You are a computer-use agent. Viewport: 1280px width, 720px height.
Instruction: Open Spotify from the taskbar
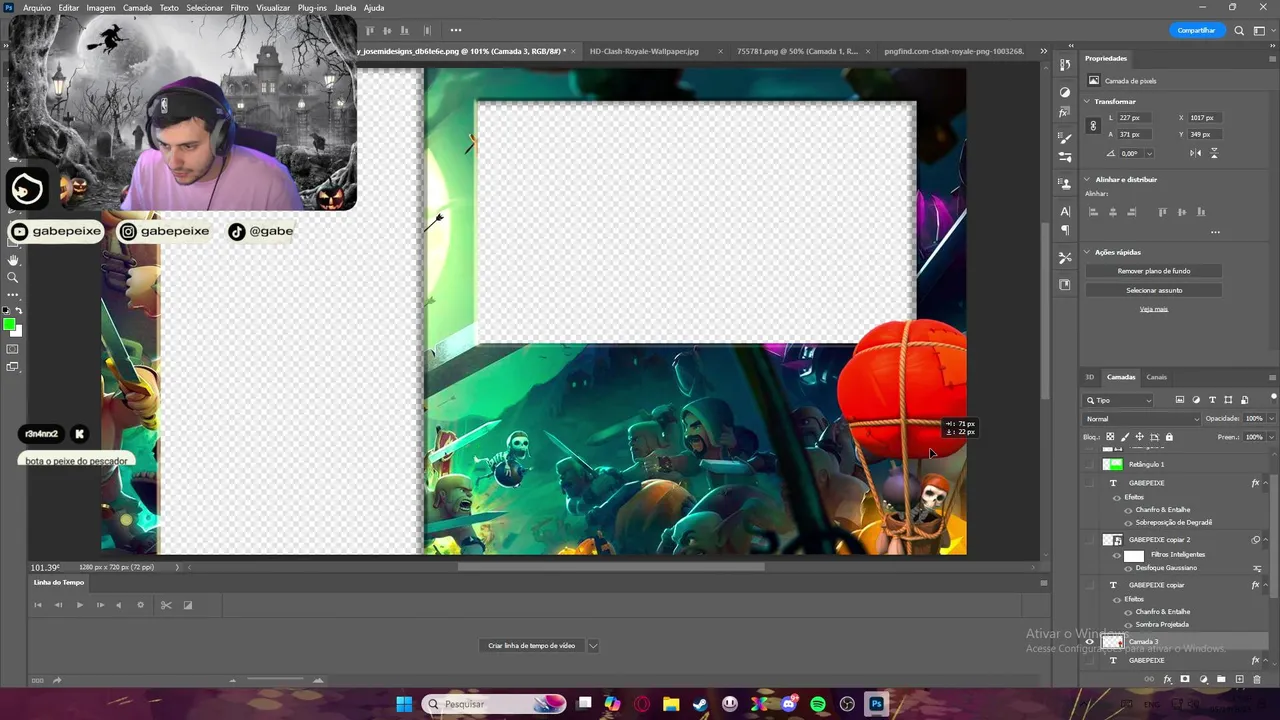coord(818,704)
